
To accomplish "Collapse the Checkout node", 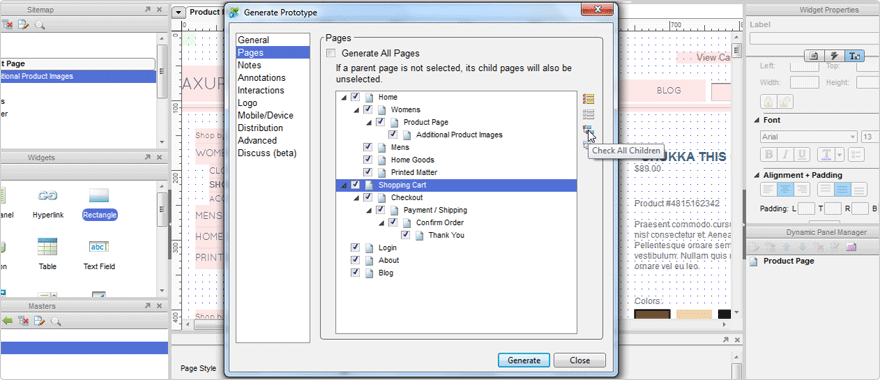I will 356,198.
